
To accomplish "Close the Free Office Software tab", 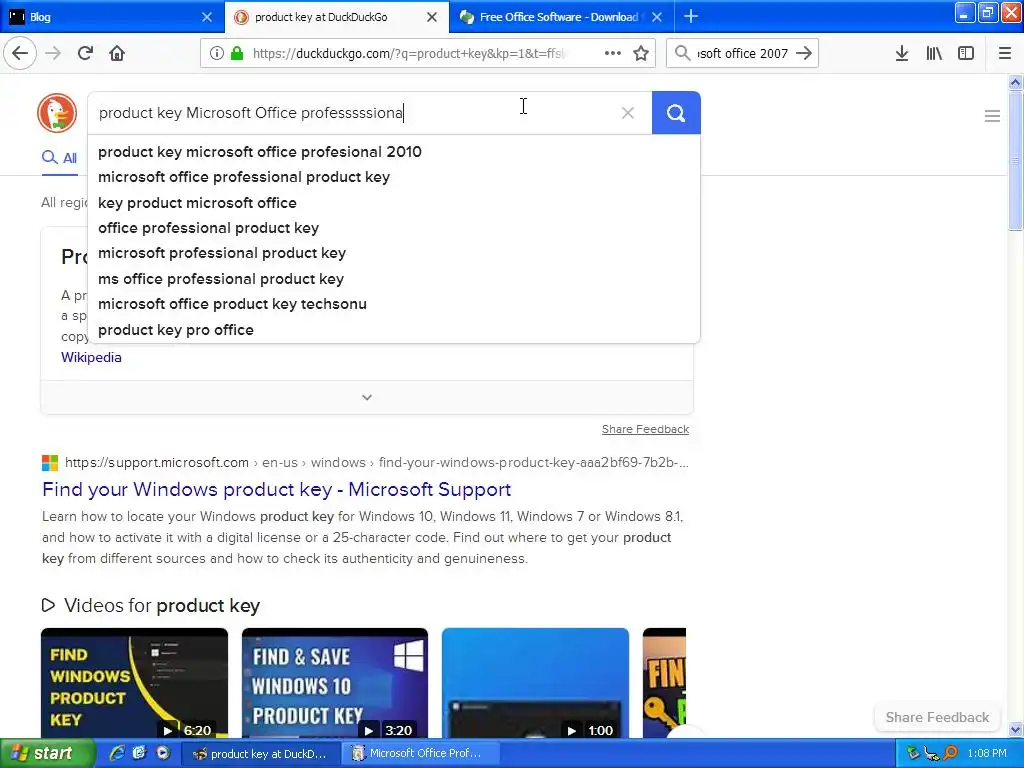I will [x=657, y=17].
